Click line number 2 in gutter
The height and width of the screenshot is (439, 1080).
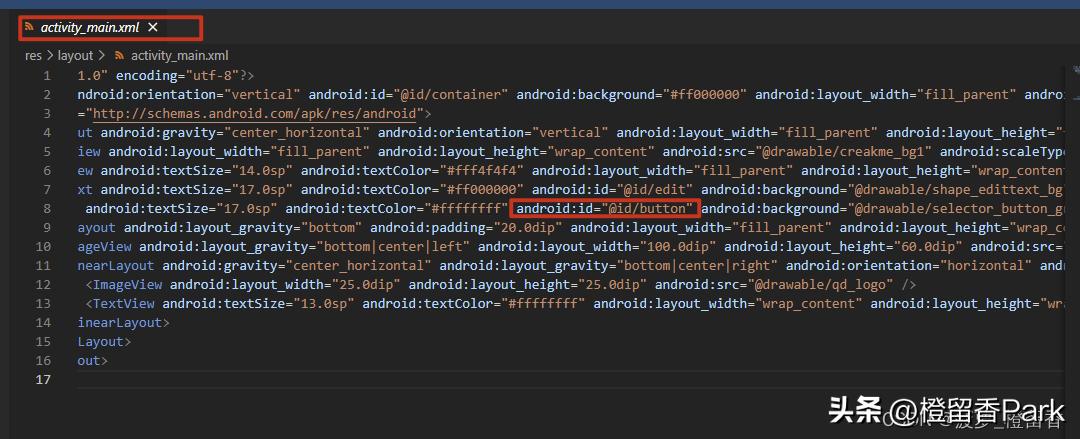46,94
